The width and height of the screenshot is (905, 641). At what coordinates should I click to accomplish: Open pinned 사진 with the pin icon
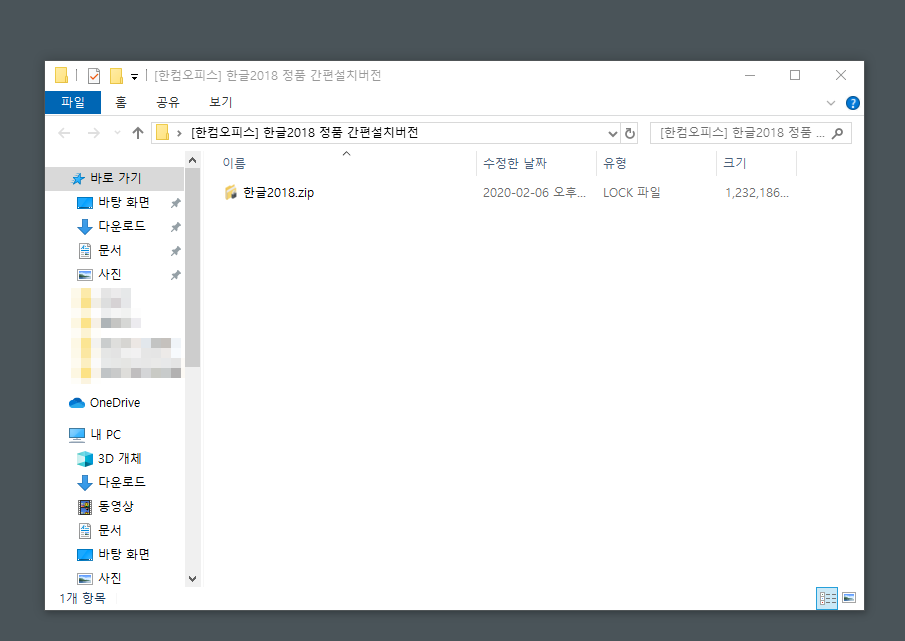point(110,275)
